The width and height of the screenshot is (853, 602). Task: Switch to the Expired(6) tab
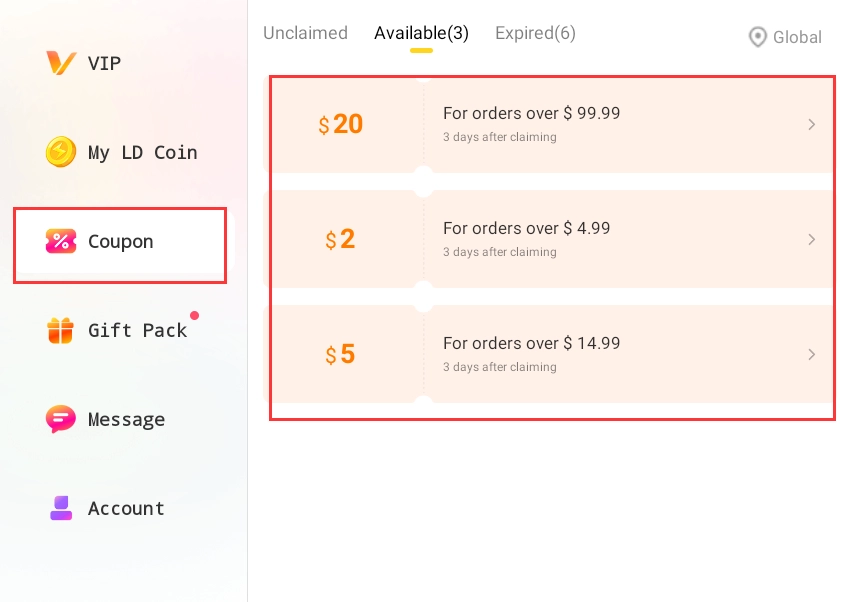(535, 33)
